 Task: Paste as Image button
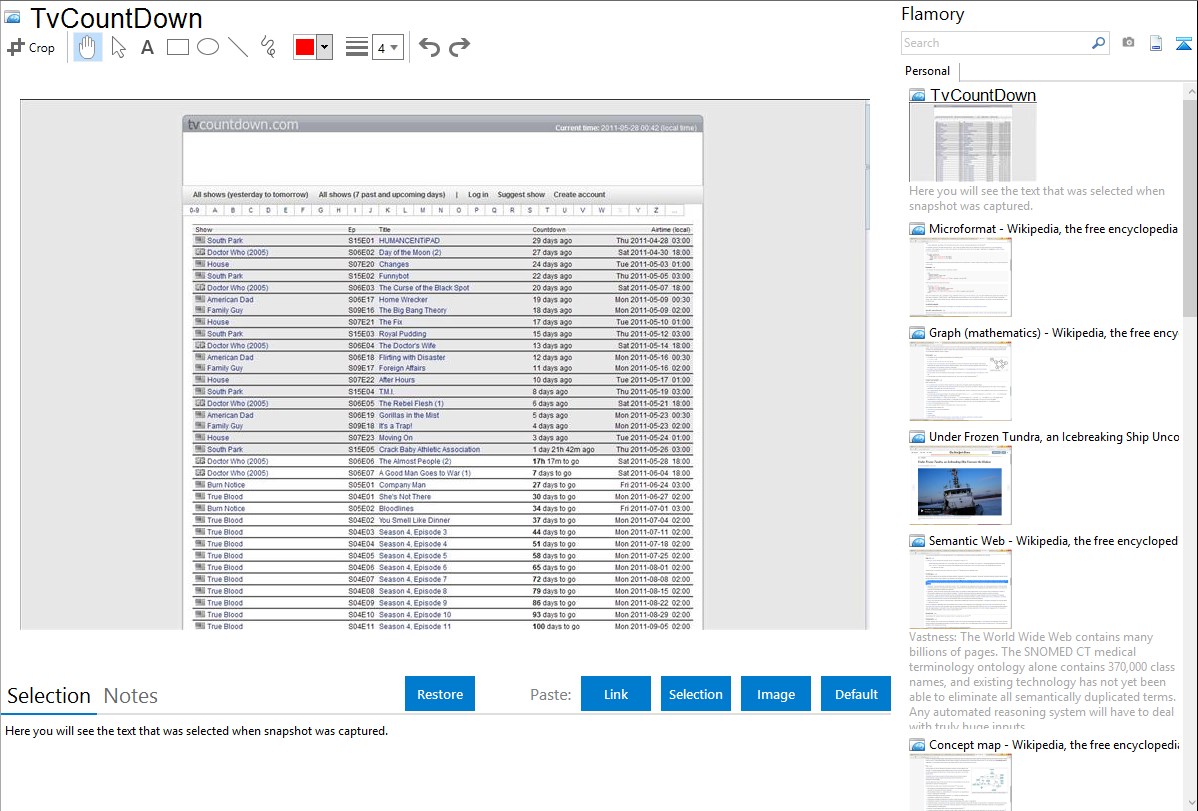775,694
